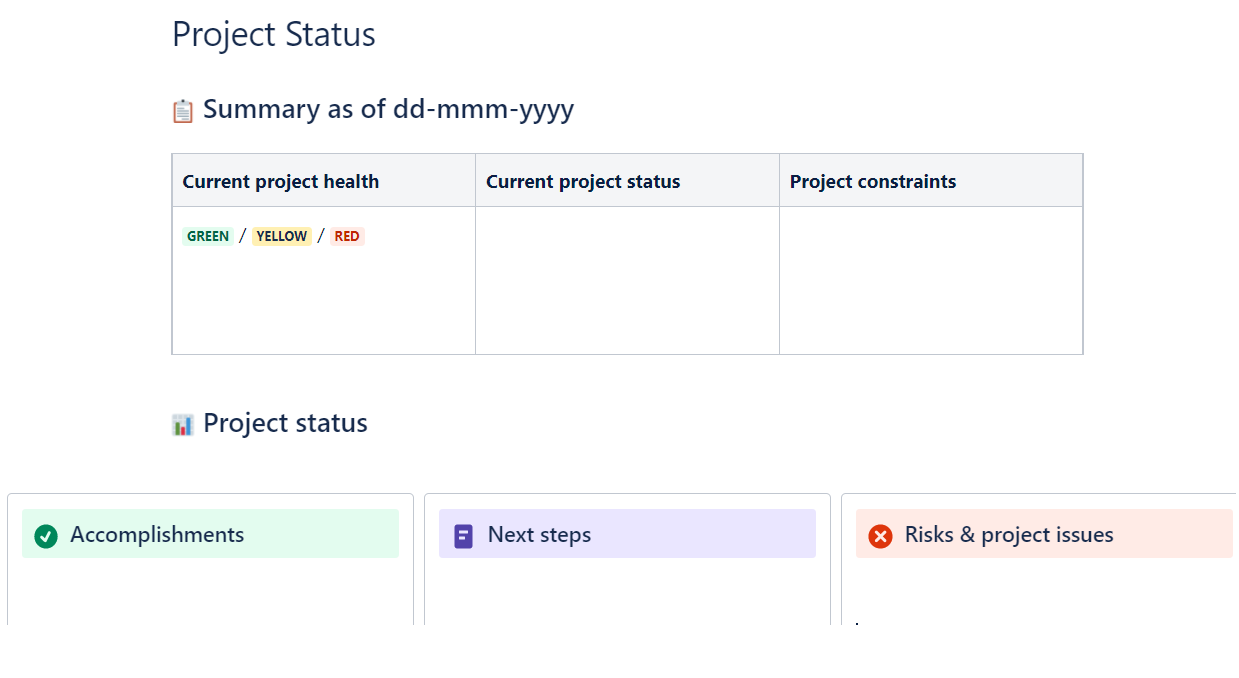Screen dimensions: 1239x678
Task: Click empty cell under Project constraints
Action: 930,280
